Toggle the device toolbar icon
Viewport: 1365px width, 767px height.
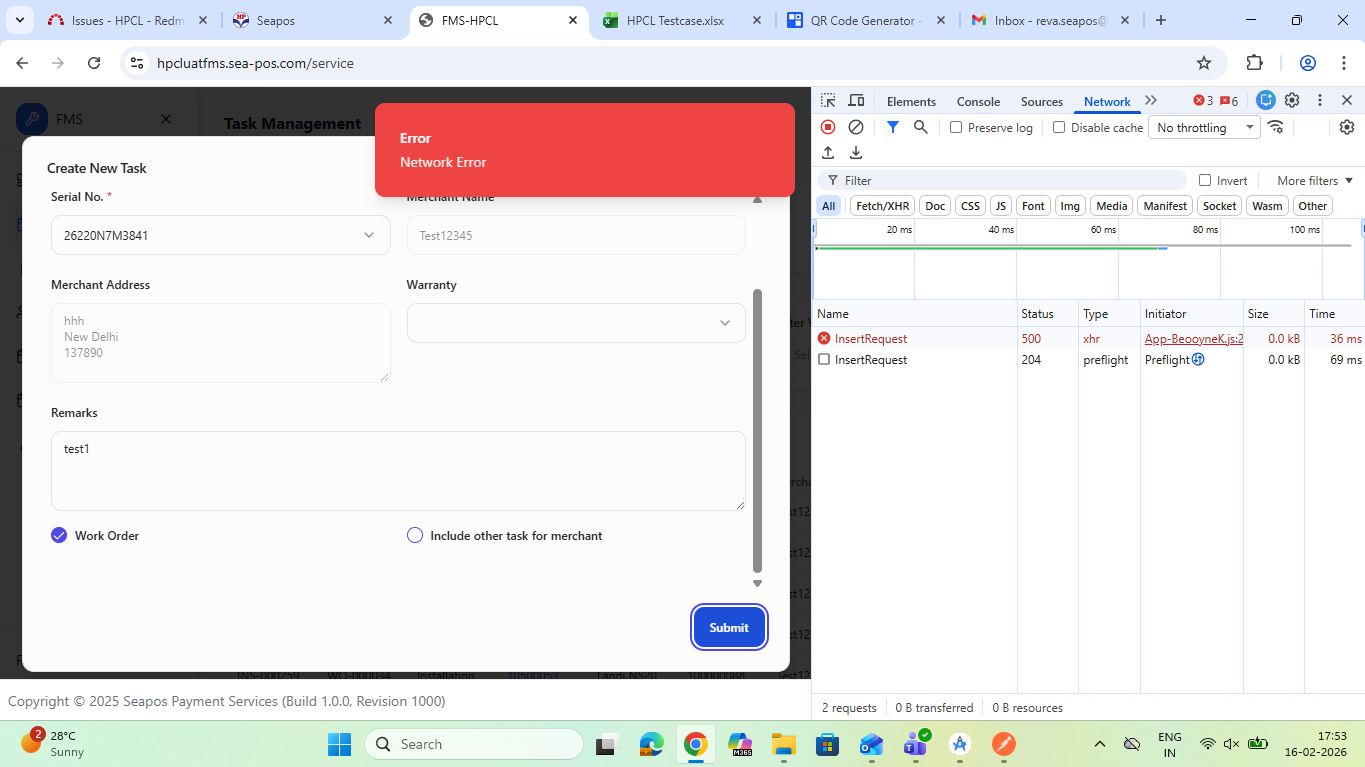coord(856,101)
